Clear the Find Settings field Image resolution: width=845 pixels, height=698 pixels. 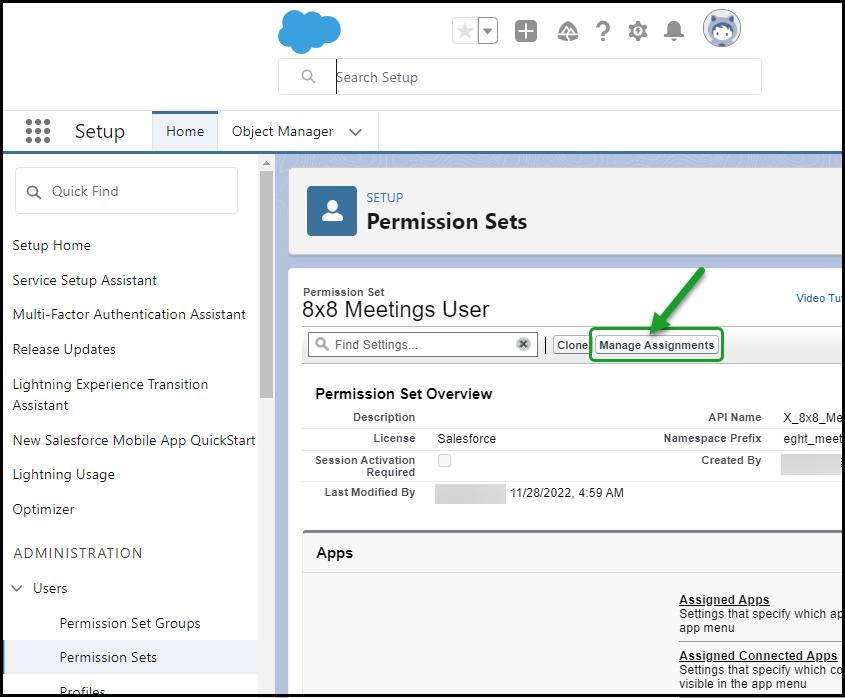point(523,344)
